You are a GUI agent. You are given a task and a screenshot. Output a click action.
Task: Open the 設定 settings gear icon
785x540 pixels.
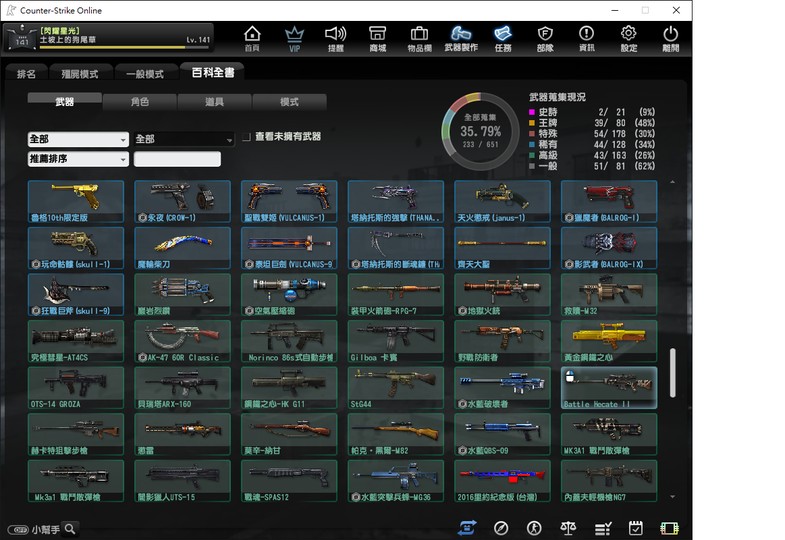coord(629,39)
